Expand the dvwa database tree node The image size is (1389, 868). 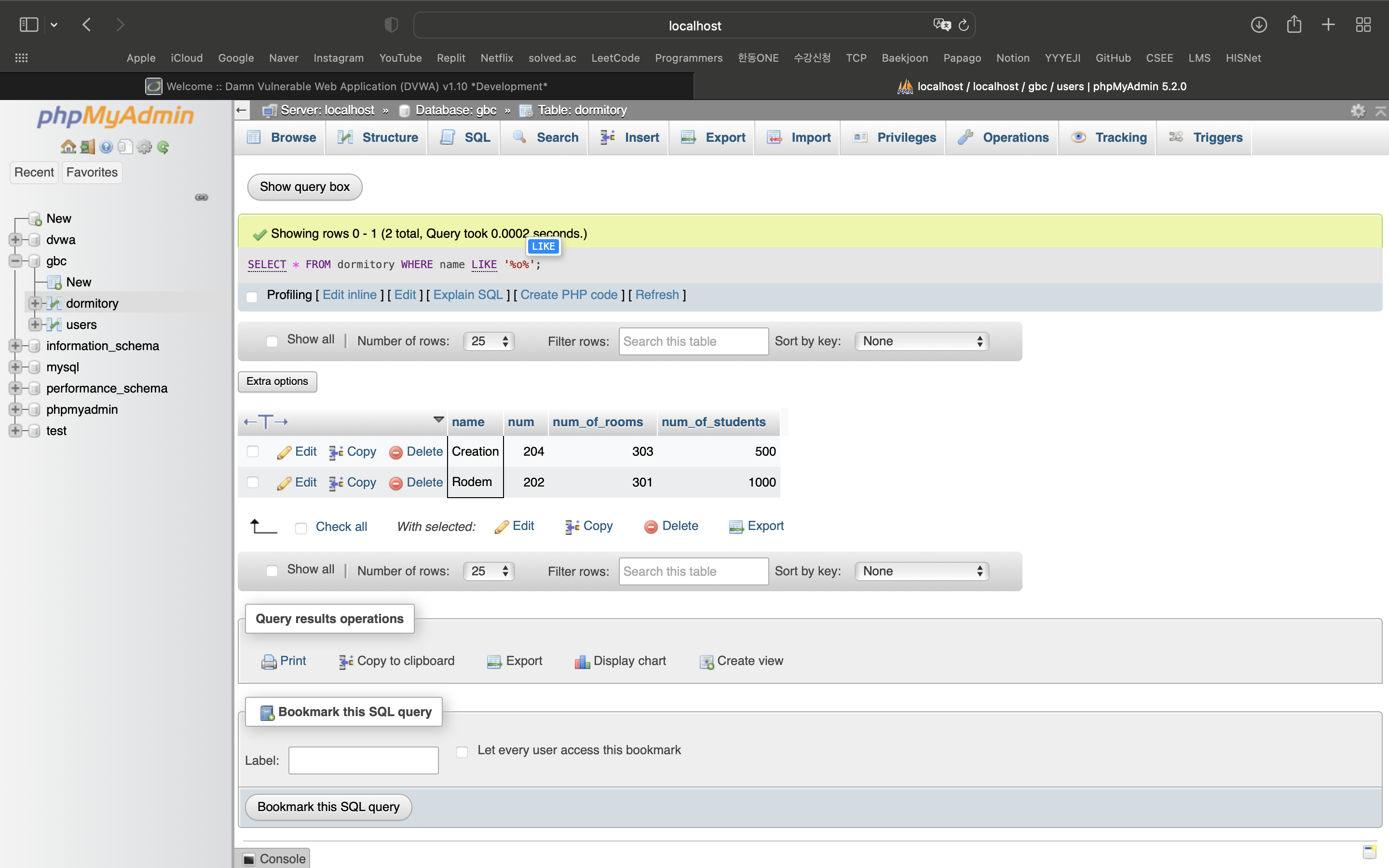pos(15,239)
